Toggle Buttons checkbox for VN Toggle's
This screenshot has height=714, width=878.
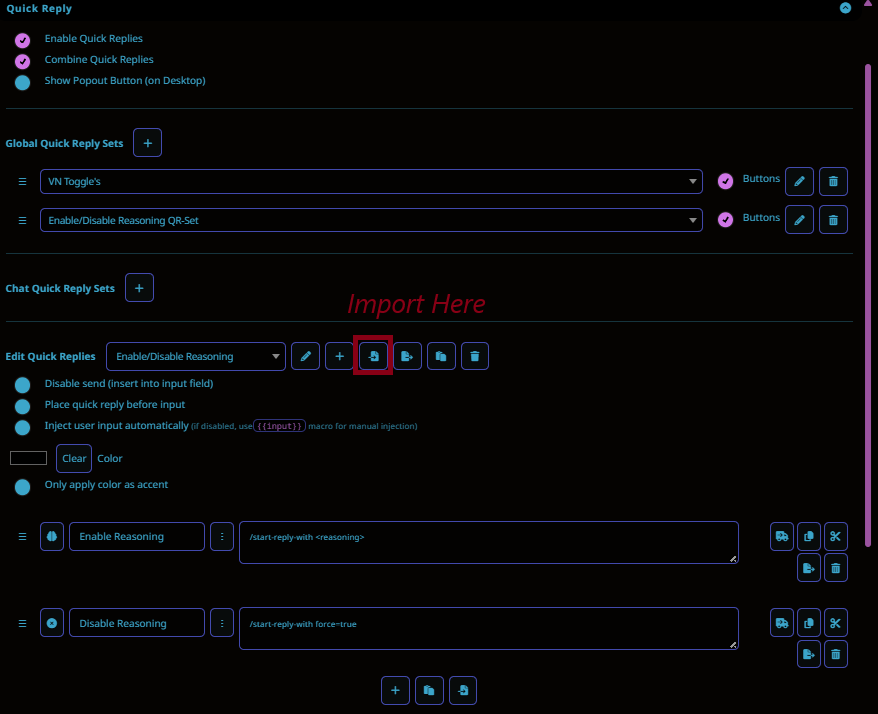click(x=726, y=181)
